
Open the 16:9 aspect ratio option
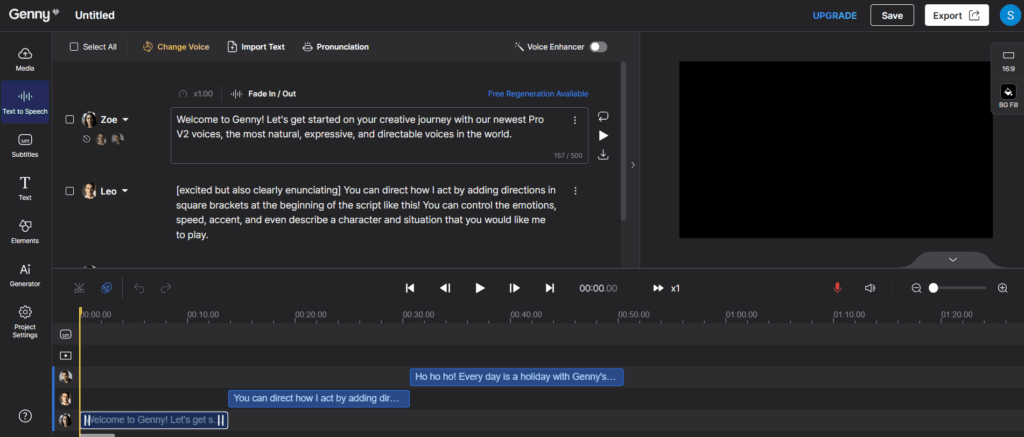click(x=1008, y=60)
